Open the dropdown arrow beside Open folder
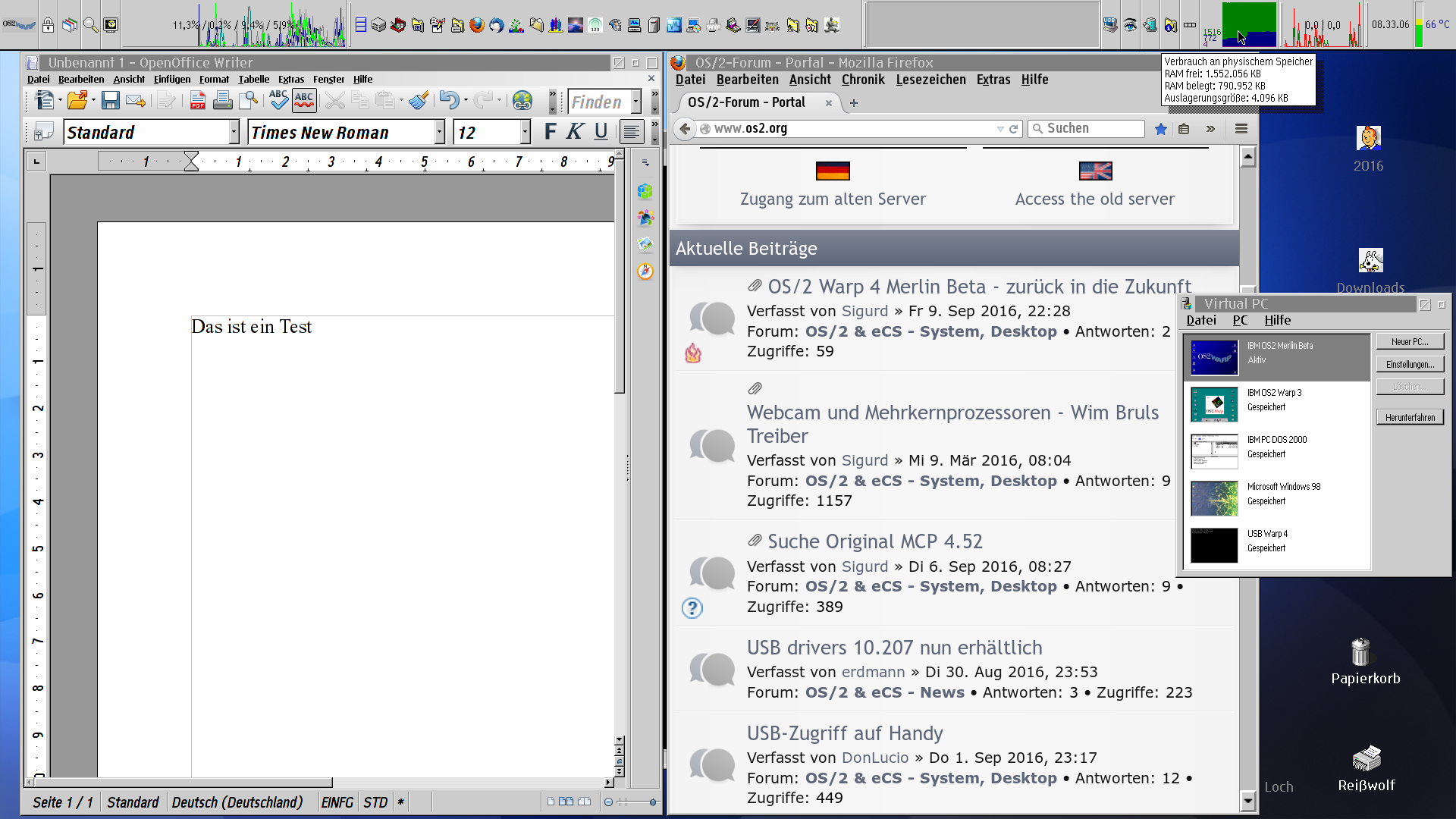Viewport: 1456px width, 819px height. point(93,101)
